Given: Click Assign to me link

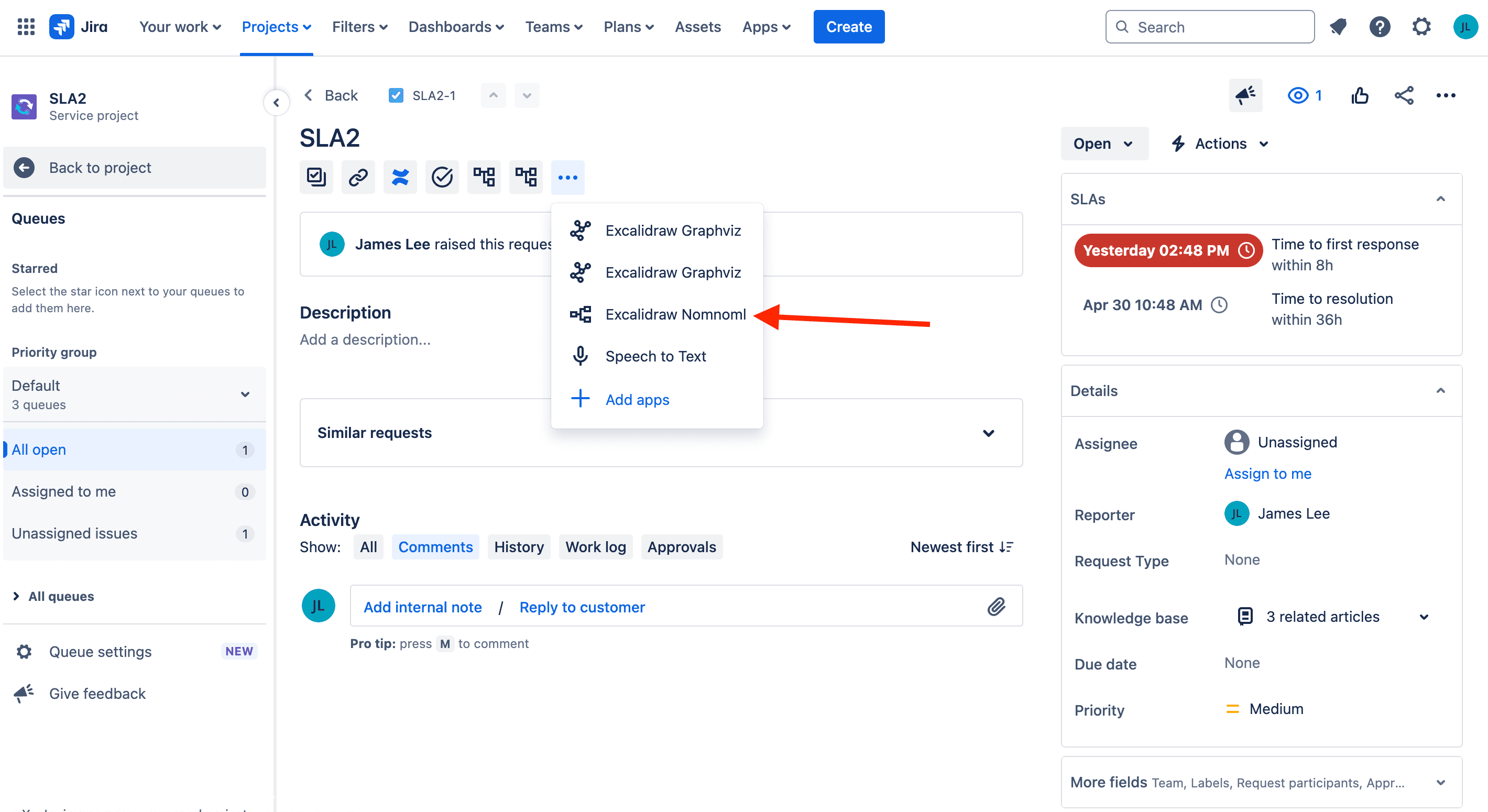Looking at the screenshot, I should (1267, 474).
